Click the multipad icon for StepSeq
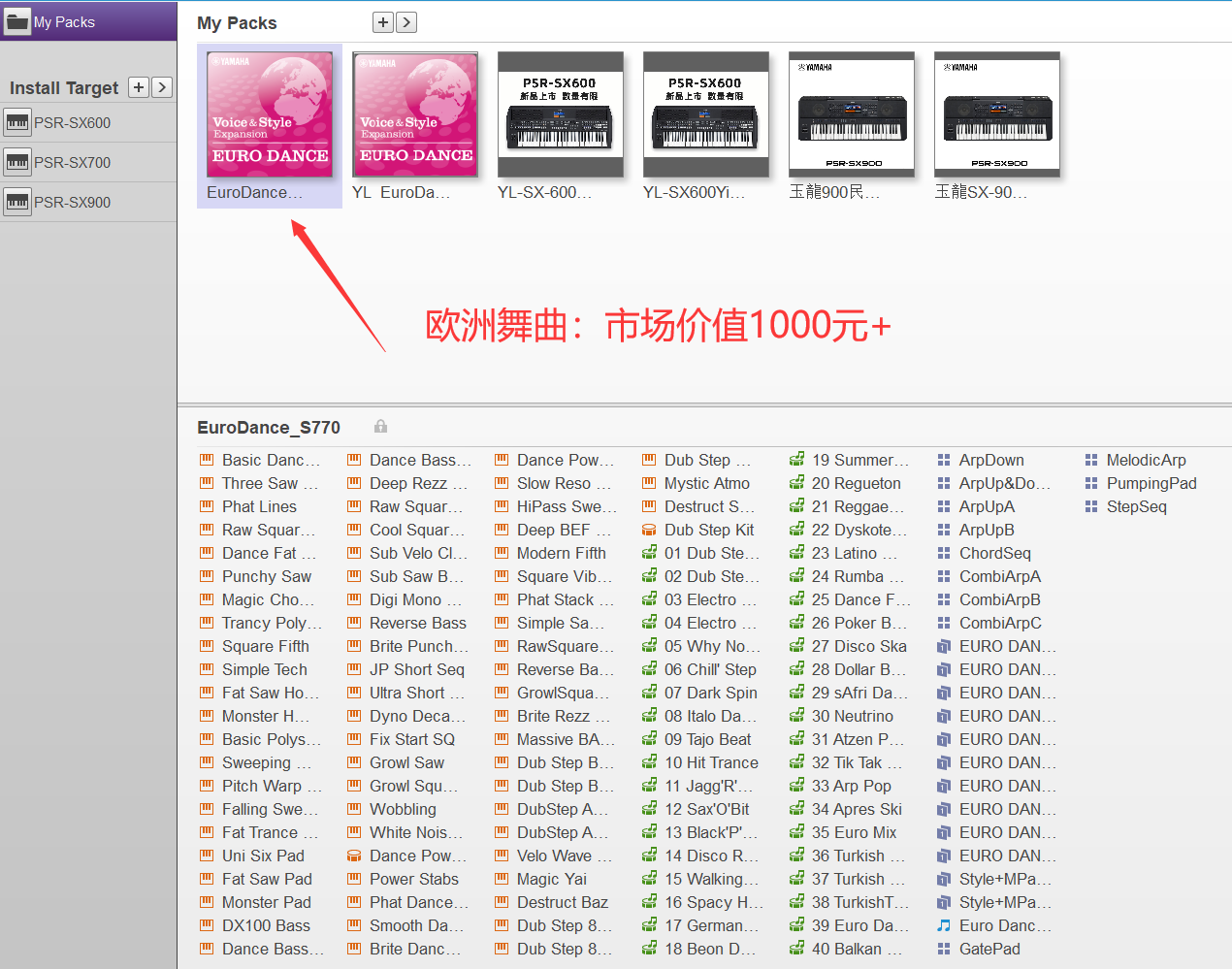This screenshot has width=1232, height=969. [x=1091, y=506]
